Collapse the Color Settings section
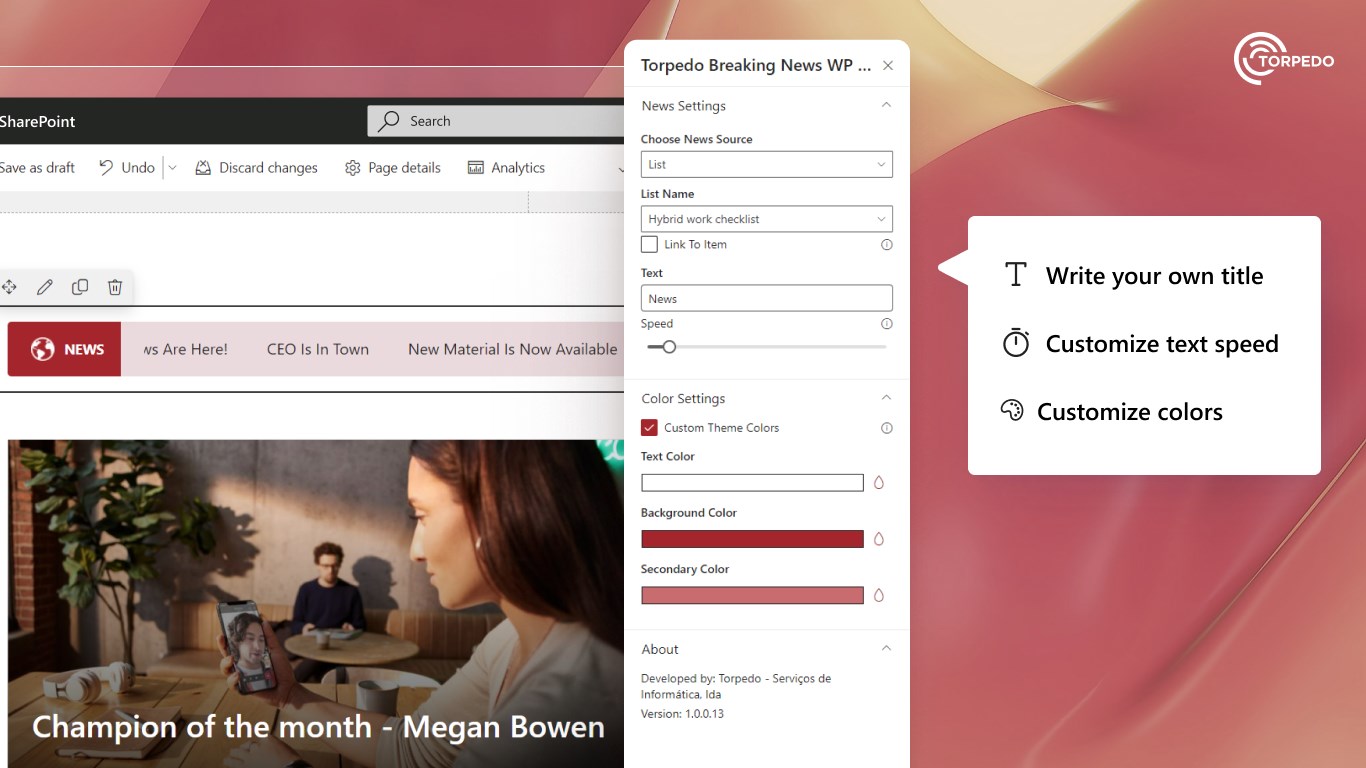This screenshot has height=768, width=1366. pos(886,398)
